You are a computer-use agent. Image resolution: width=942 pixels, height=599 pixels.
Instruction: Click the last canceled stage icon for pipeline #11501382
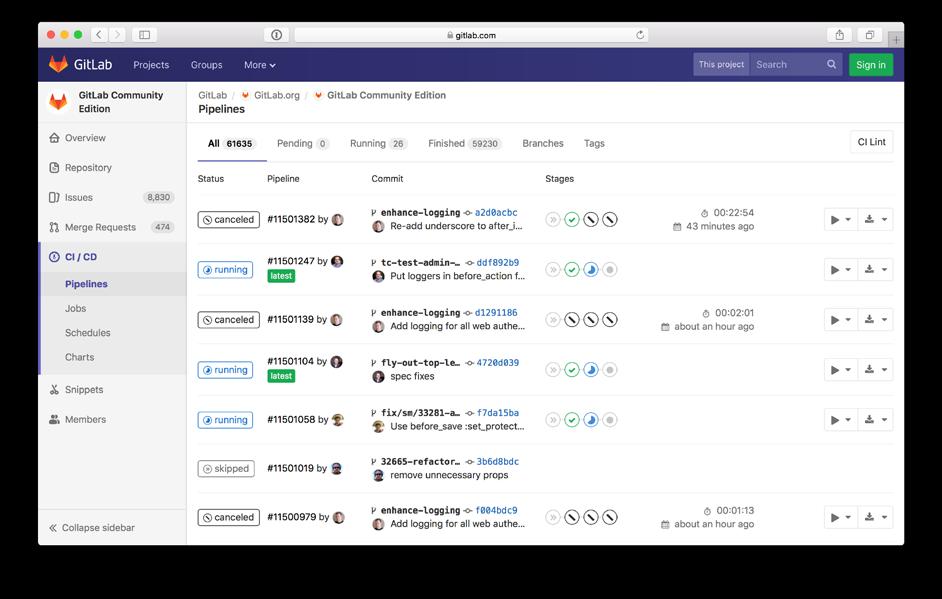[610, 219]
